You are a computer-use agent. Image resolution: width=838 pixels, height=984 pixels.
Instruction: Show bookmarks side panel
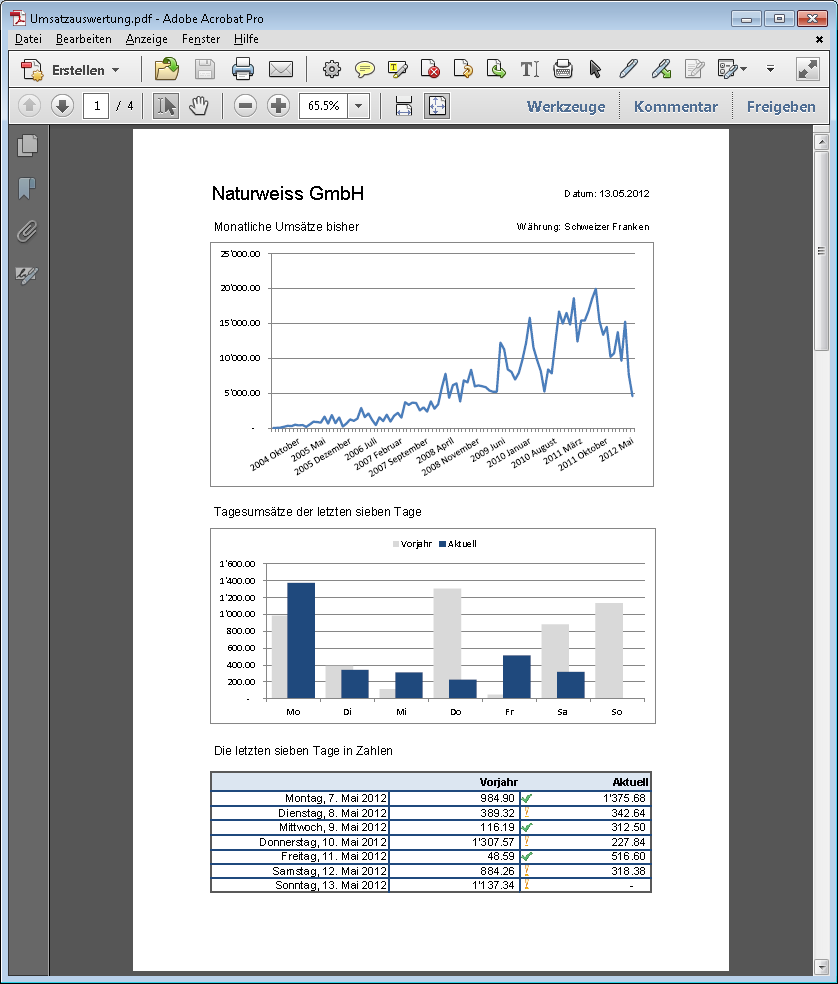(x=27, y=188)
